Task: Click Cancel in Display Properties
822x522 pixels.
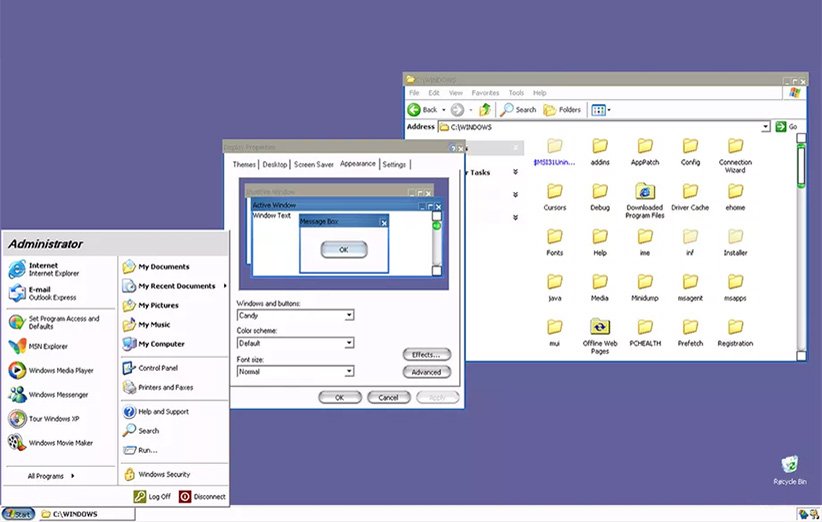Action: click(x=388, y=397)
